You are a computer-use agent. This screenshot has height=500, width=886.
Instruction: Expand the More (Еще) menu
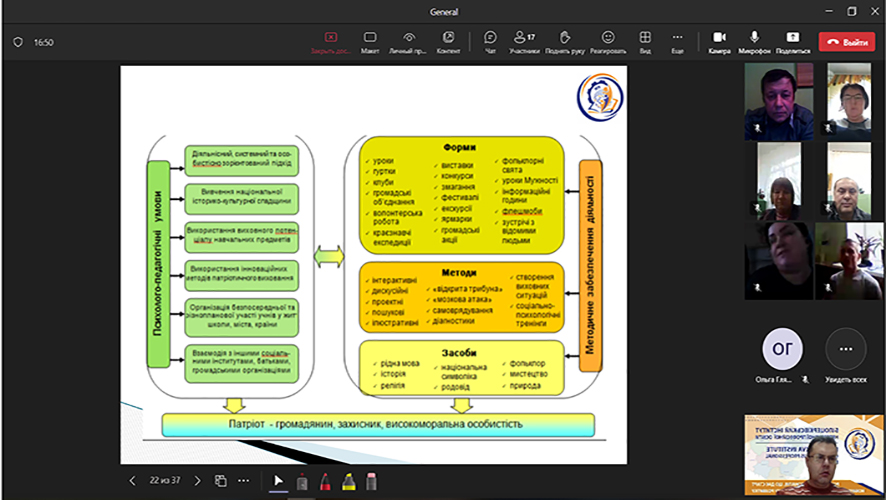pyautogui.click(x=677, y=41)
